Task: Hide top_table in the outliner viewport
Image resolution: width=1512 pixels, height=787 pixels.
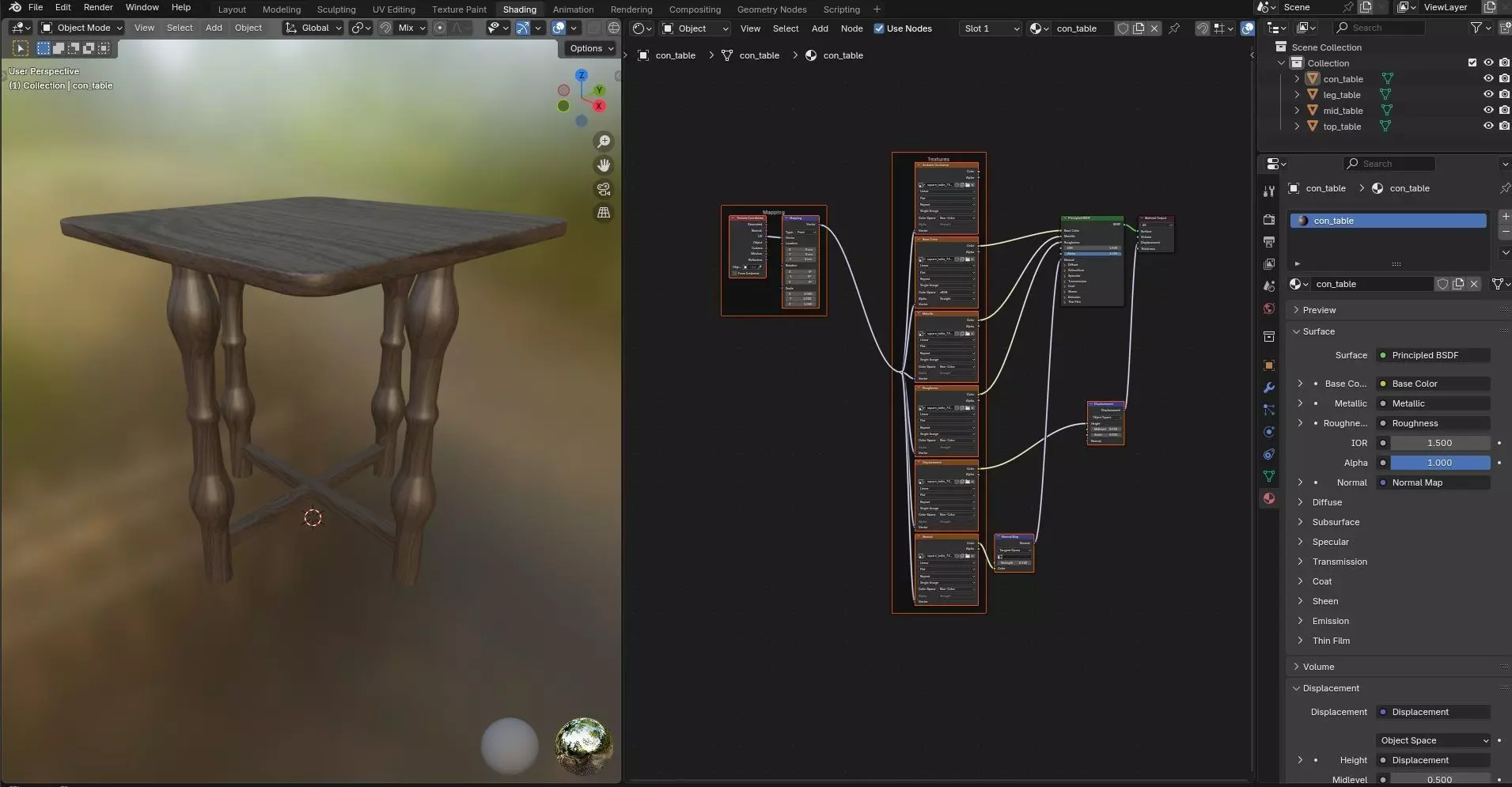Action: [1488, 126]
